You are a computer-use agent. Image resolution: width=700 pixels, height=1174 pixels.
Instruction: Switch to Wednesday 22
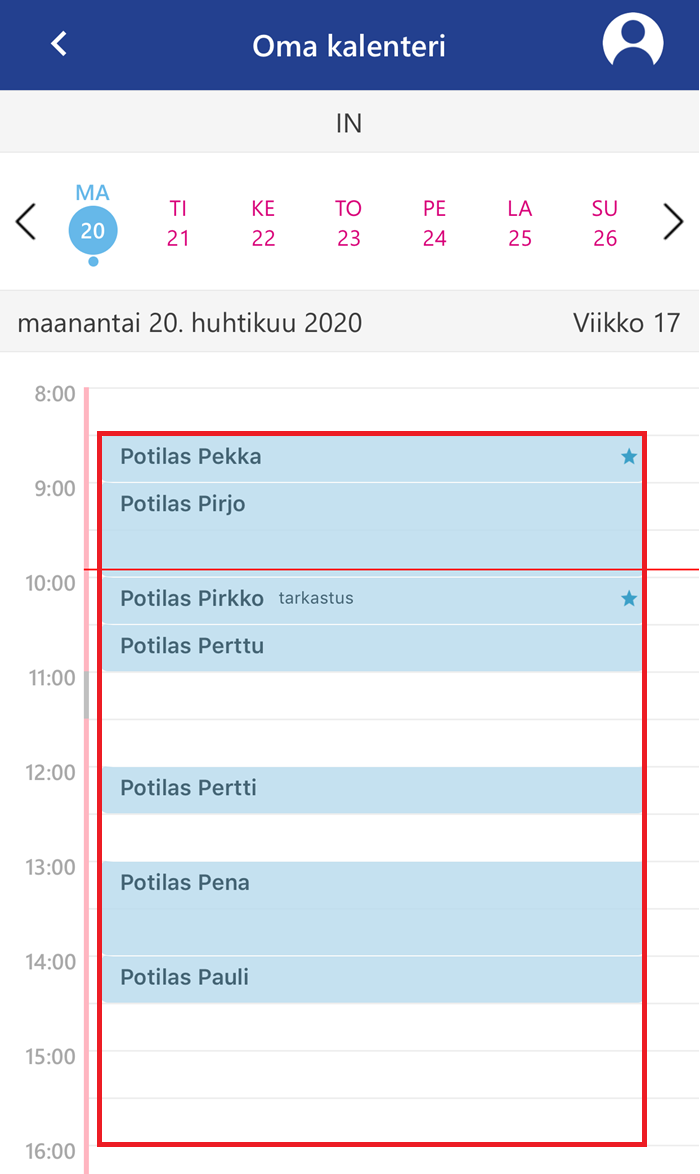pyautogui.click(x=263, y=223)
